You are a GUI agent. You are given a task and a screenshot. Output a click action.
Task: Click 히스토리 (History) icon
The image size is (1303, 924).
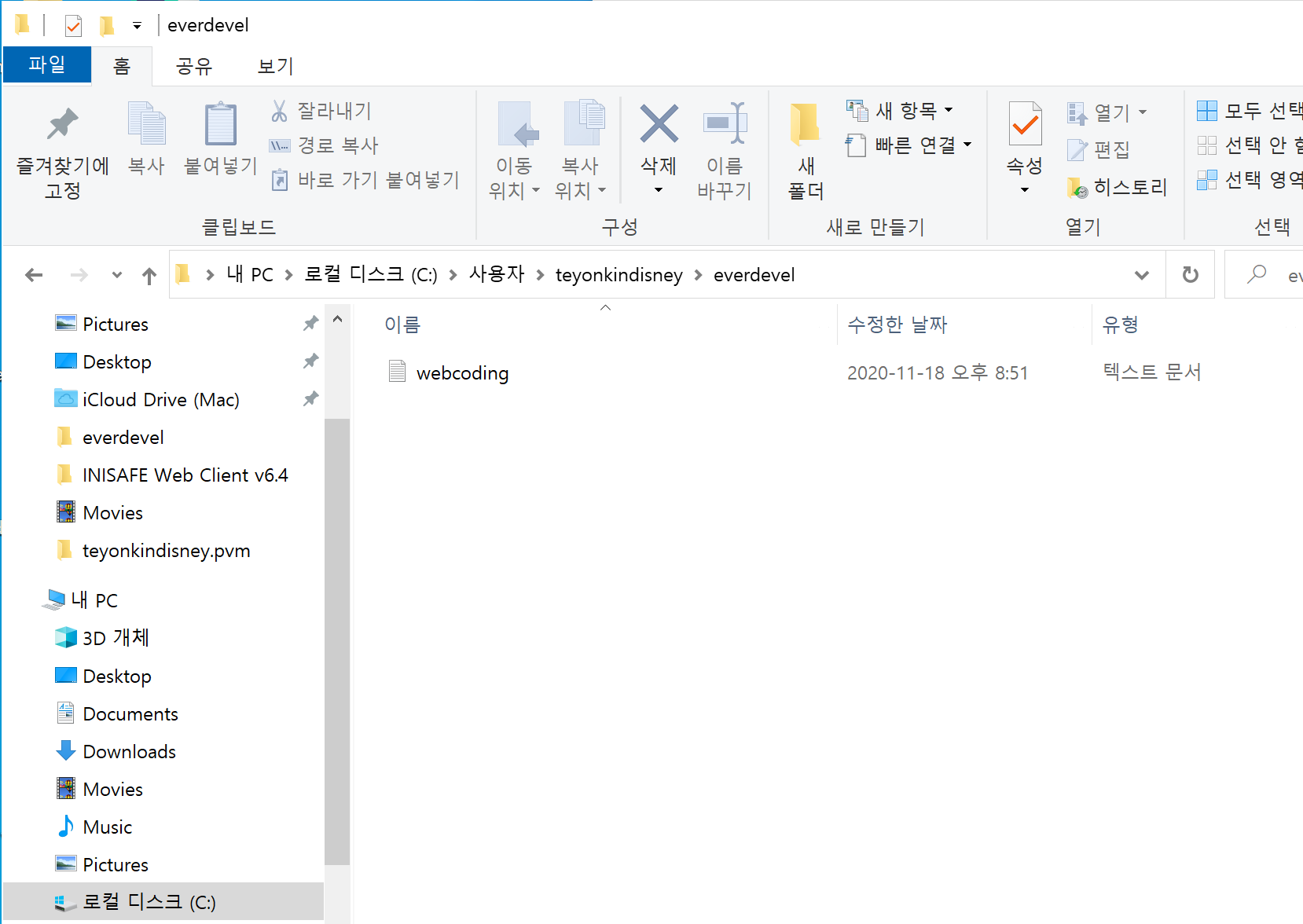pyautogui.click(x=1117, y=187)
